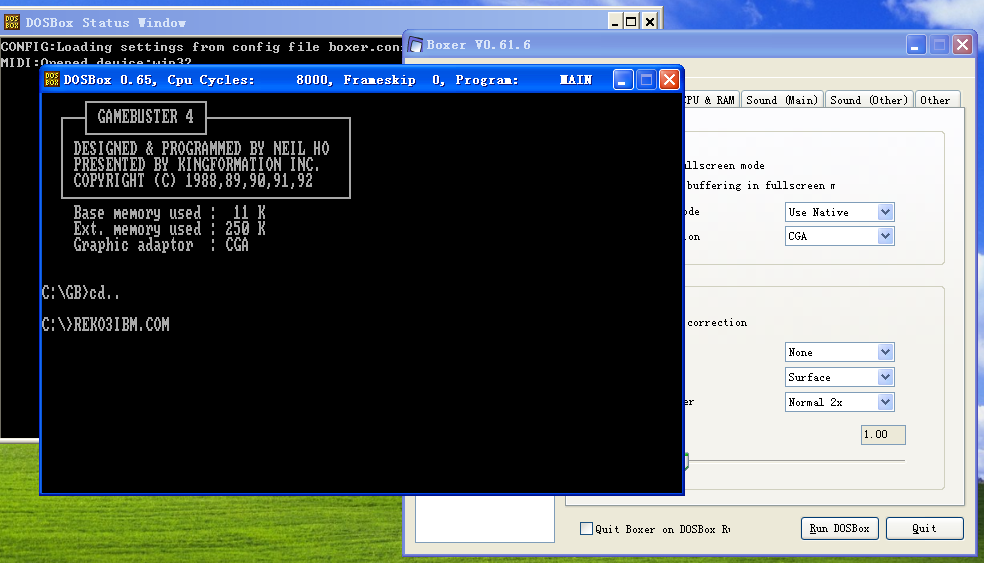
Task: Click Boxer window title bar icon
Action: click(x=415, y=45)
